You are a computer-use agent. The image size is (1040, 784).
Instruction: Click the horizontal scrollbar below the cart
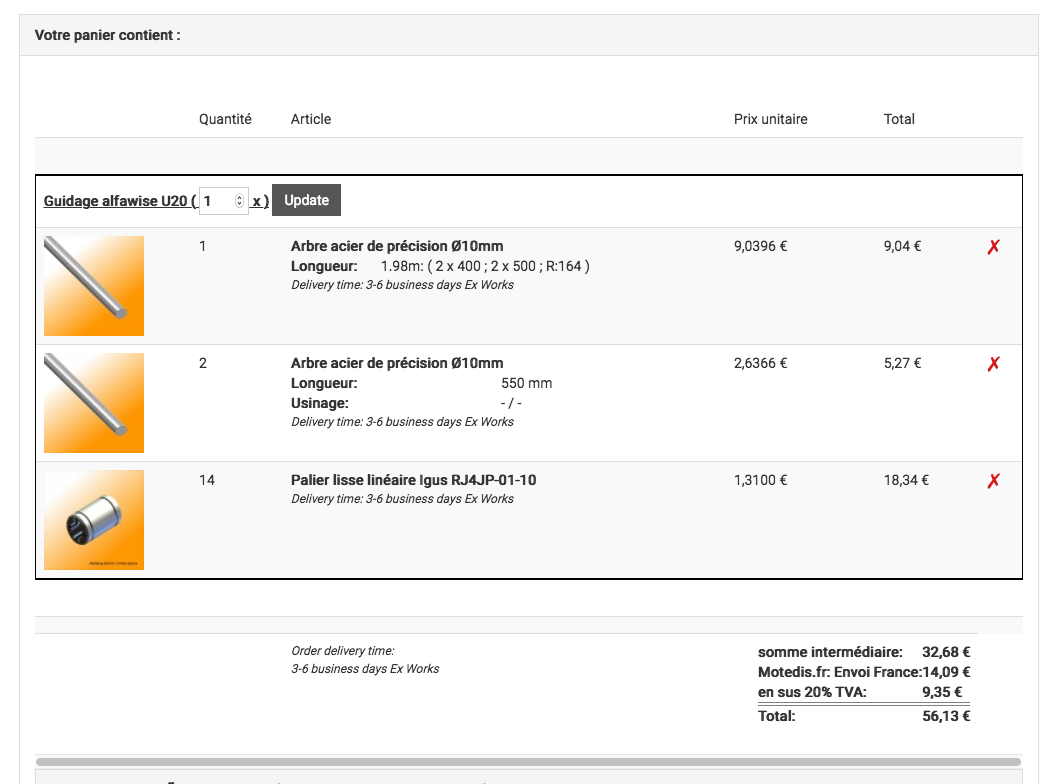[528, 762]
